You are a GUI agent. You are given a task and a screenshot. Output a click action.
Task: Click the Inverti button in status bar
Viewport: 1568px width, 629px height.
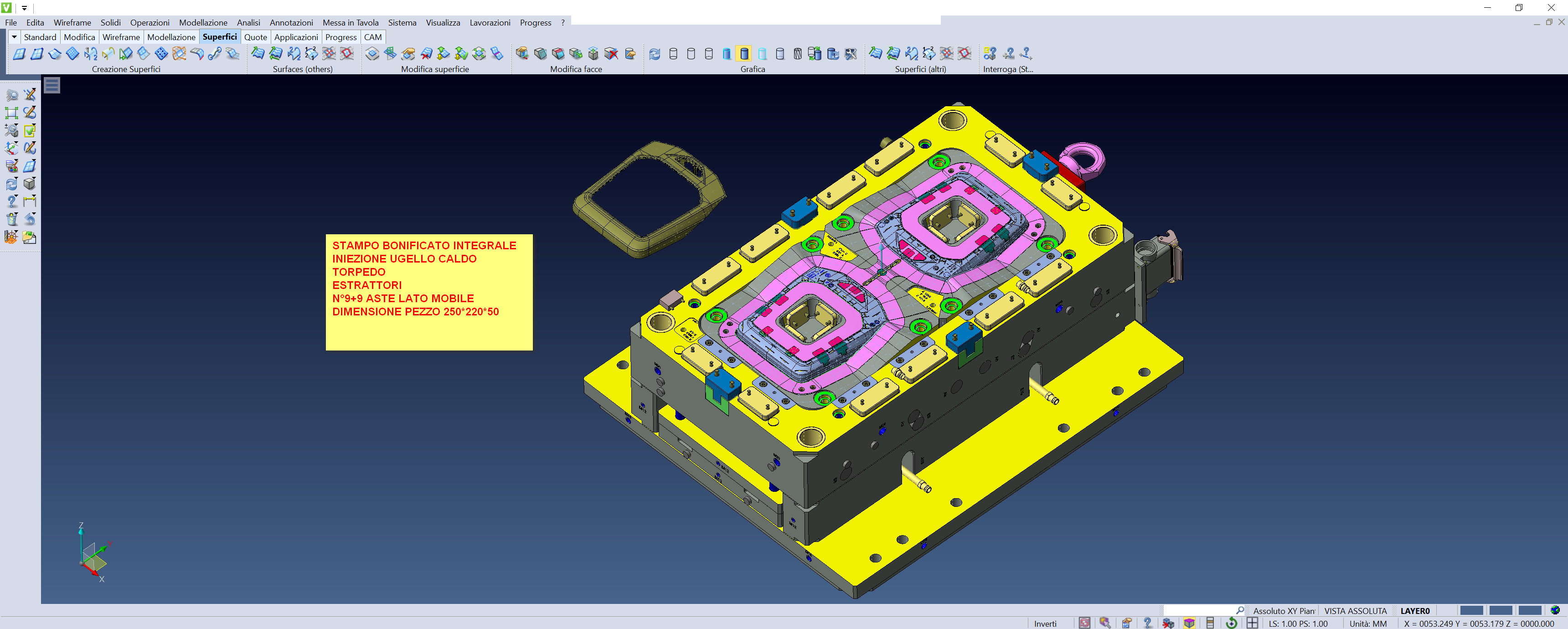point(1045,624)
